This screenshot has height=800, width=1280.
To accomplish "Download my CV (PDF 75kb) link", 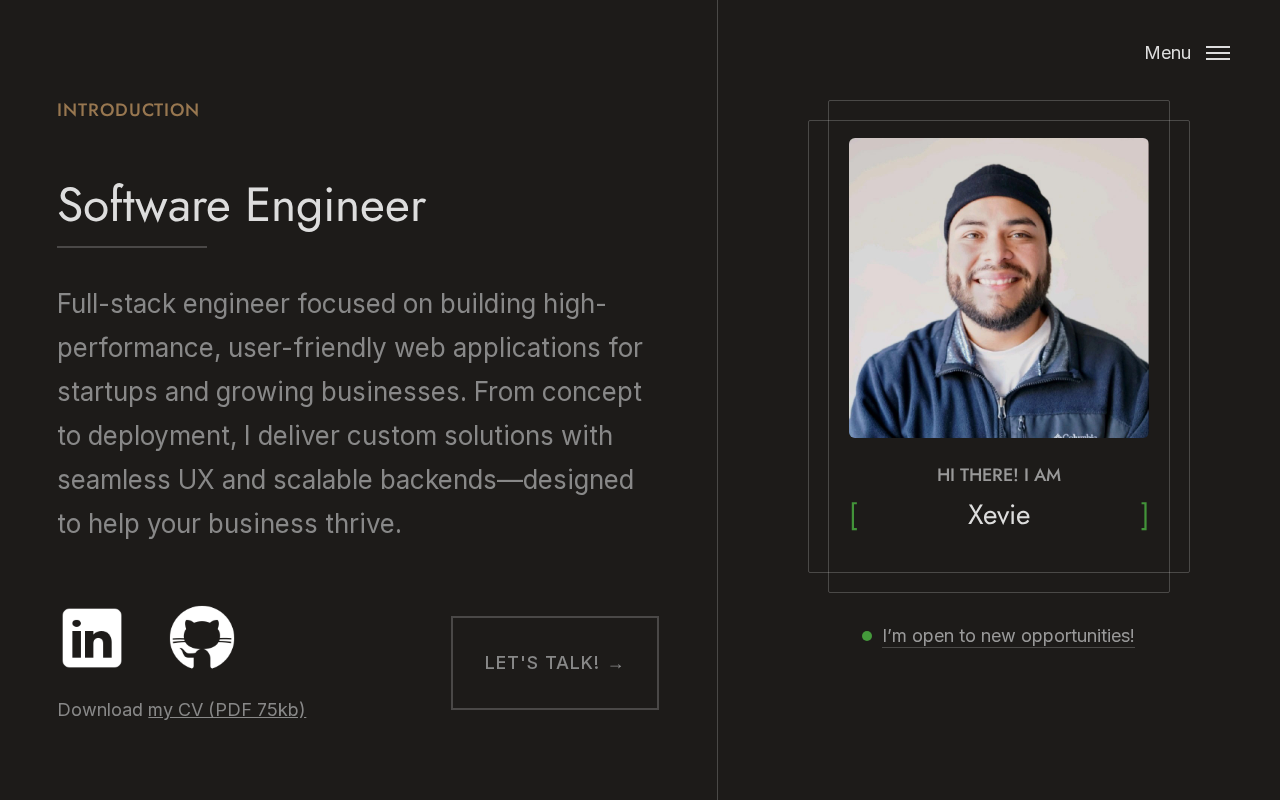I will (227, 710).
